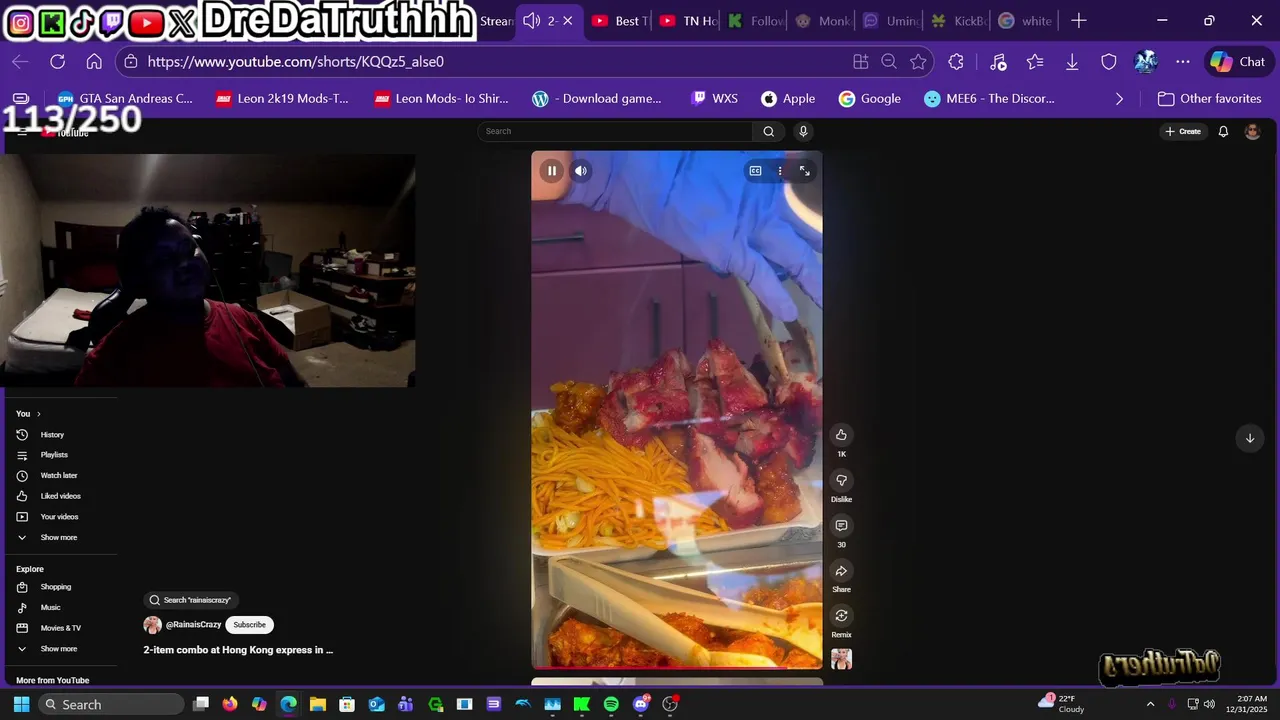
Task: Open WXS Twitch bookmark
Action: pyautogui.click(x=714, y=99)
